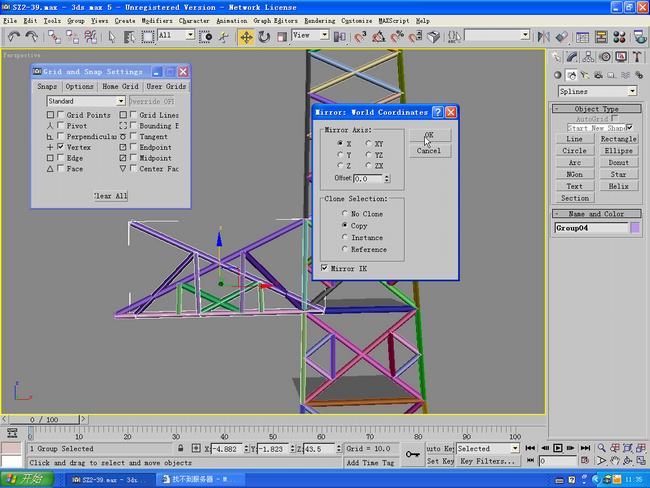The image size is (650, 488).
Task: Open the Modifiers menu
Action: click(x=157, y=20)
